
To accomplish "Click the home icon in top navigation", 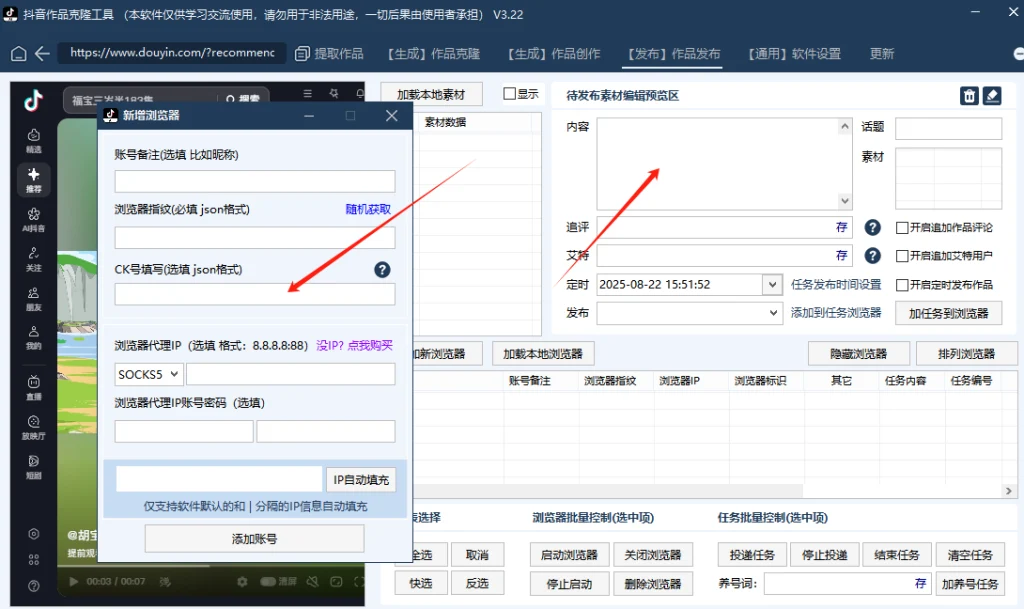I will [x=18, y=54].
